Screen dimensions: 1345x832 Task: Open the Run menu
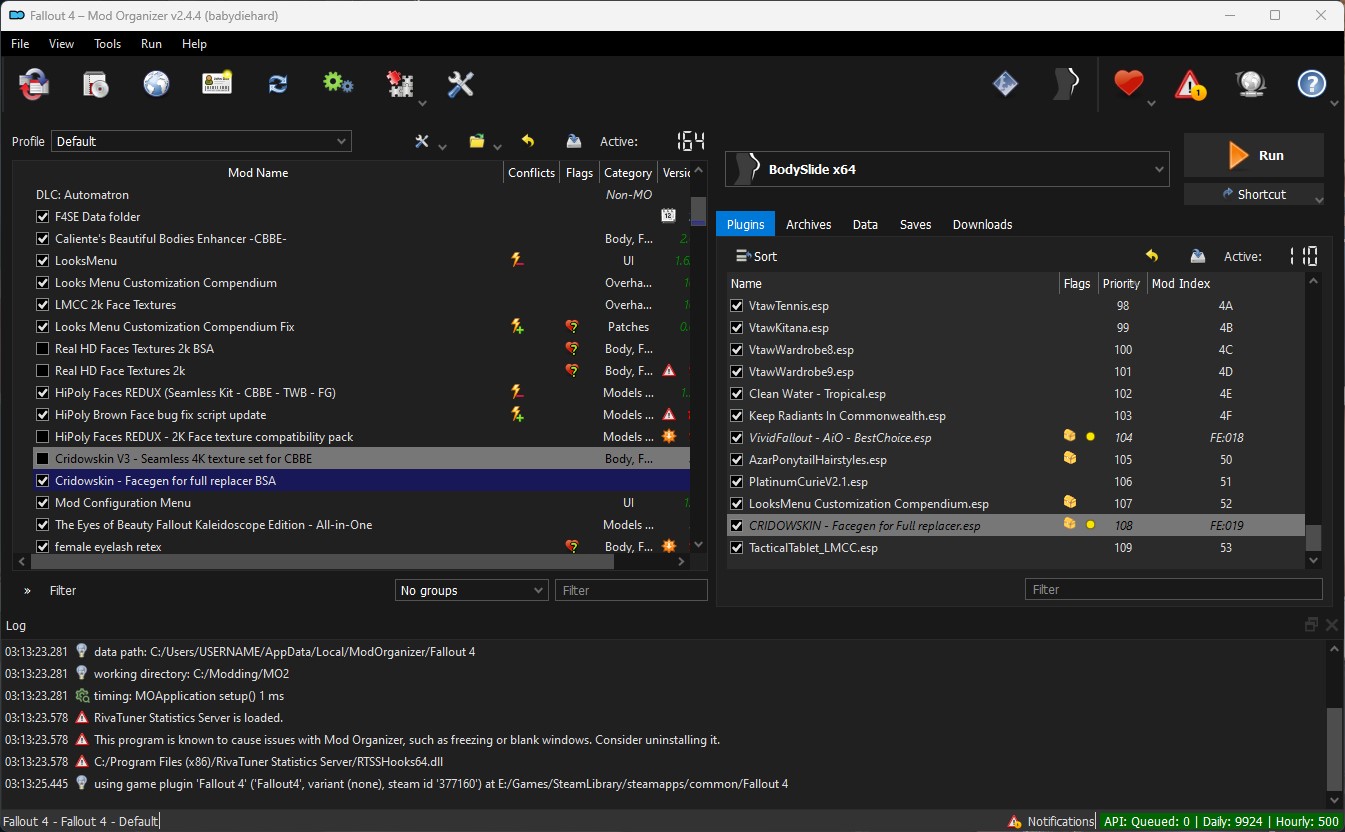point(151,44)
